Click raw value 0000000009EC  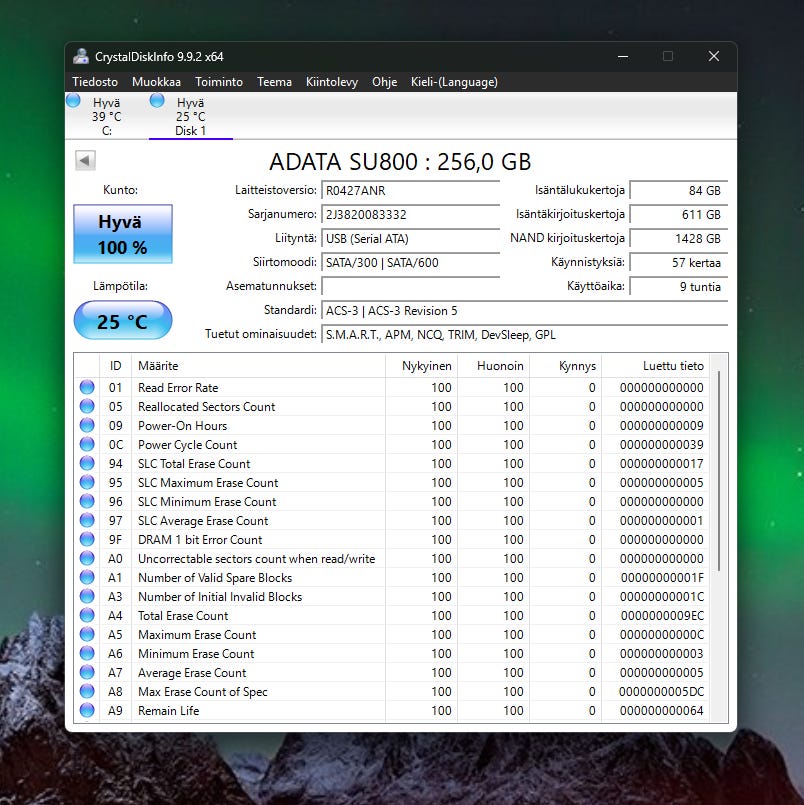coord(662,616)
